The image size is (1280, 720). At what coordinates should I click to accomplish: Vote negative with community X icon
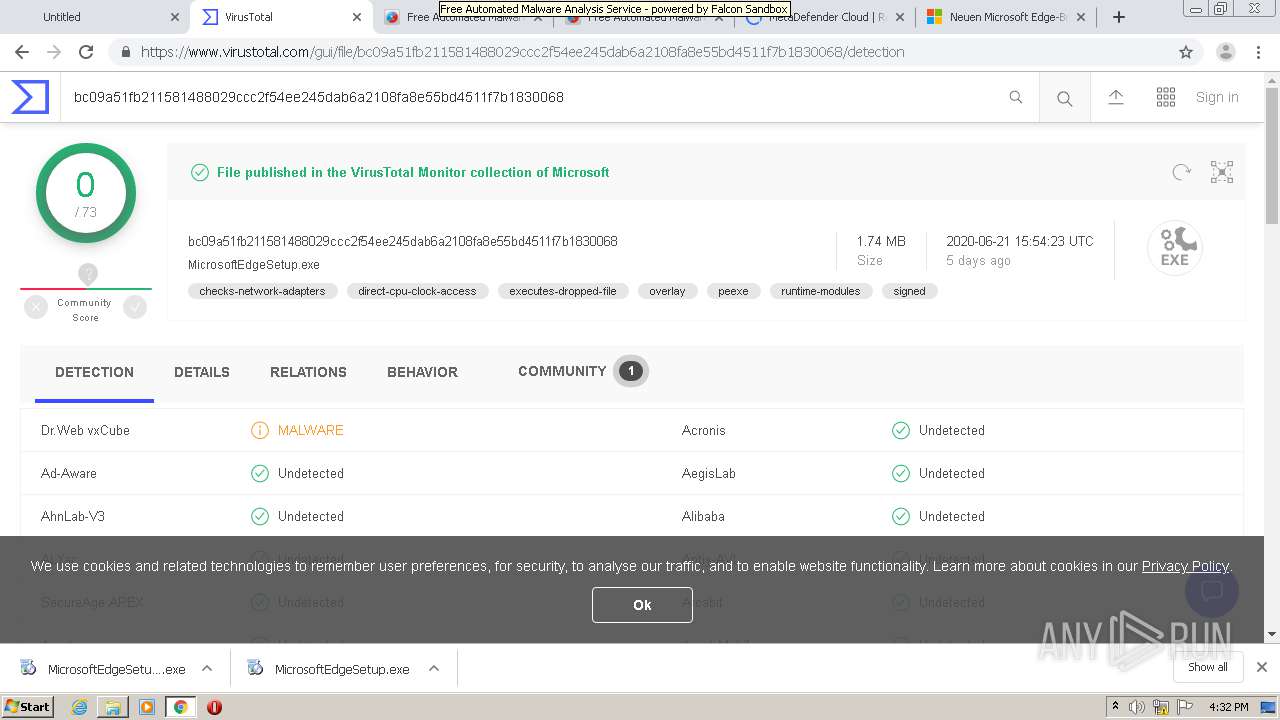click(x=36, y=308)
